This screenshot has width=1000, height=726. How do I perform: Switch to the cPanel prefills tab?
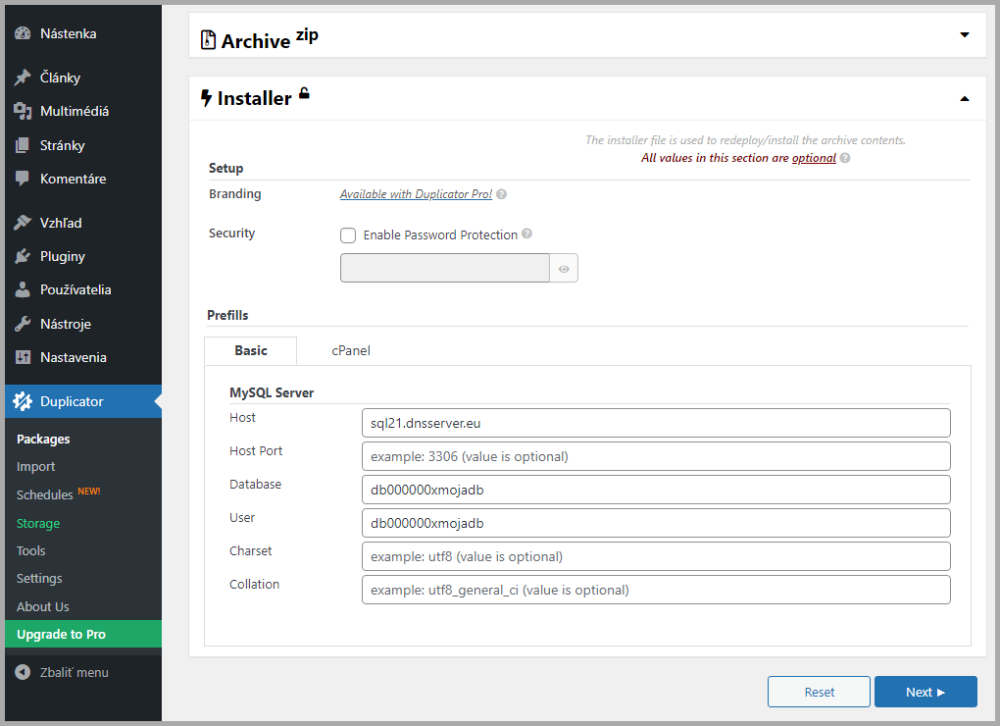(x=351, y=351)
